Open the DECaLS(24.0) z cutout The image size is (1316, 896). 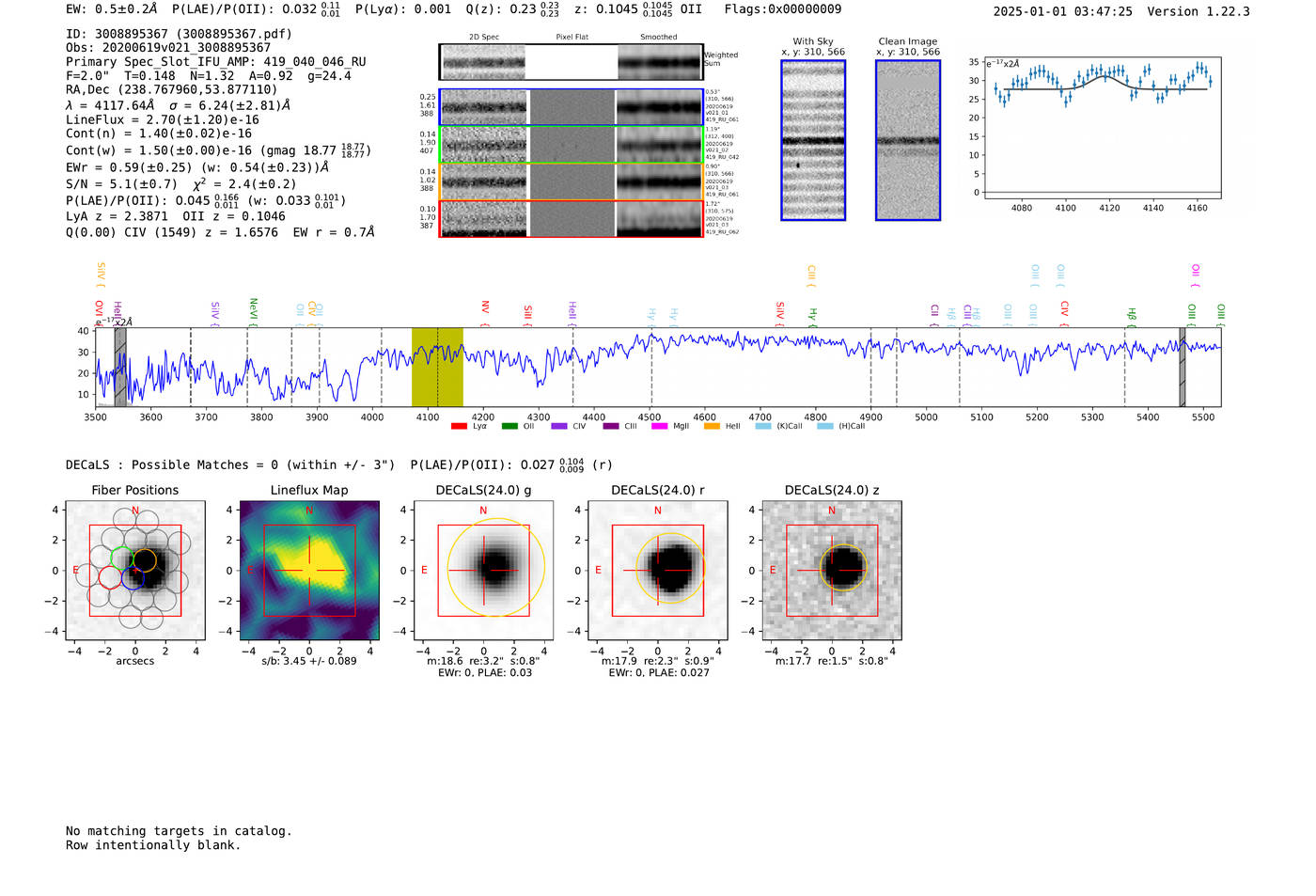coord(832,571)
